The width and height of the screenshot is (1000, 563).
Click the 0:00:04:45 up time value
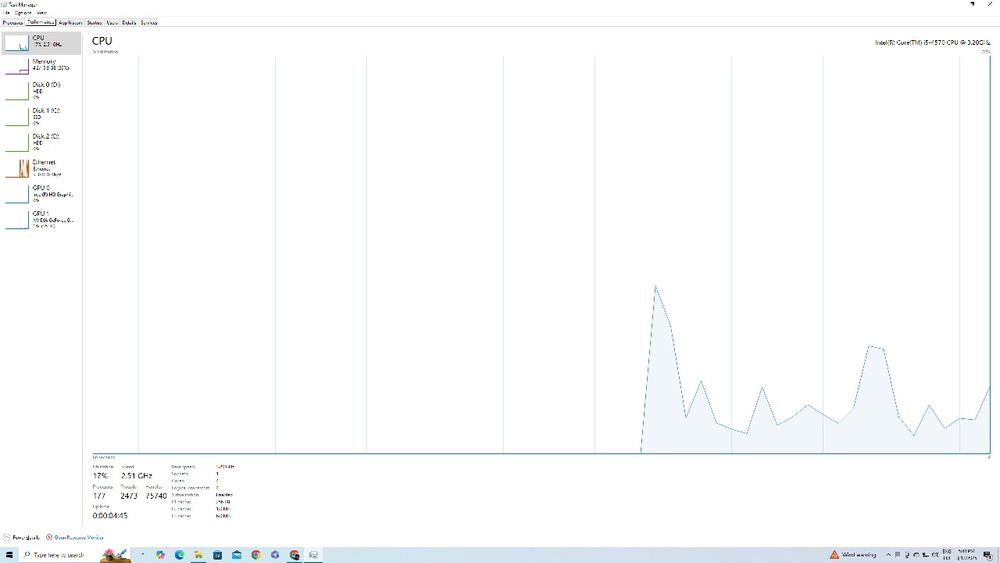pyautogui.click(x=110, y=515)
